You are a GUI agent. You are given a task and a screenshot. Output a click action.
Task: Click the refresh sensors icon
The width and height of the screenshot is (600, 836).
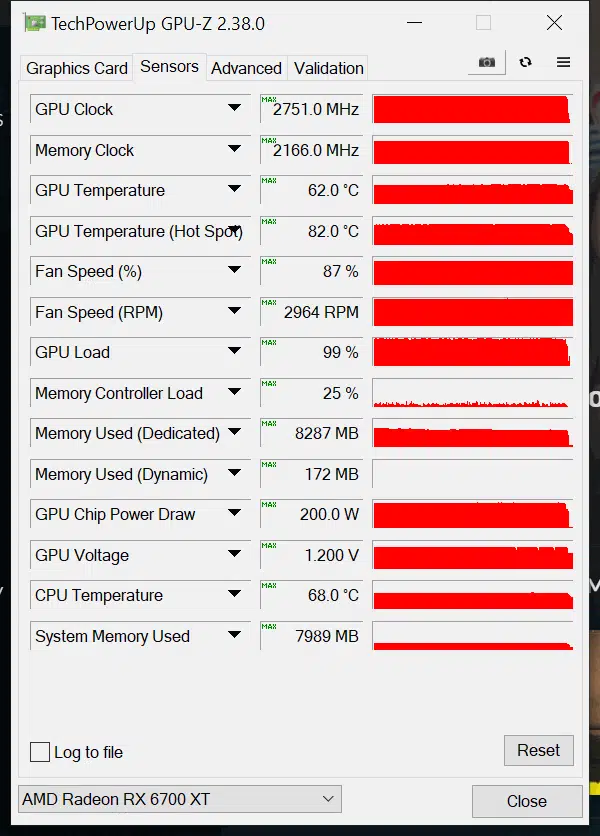click(525, 62)
